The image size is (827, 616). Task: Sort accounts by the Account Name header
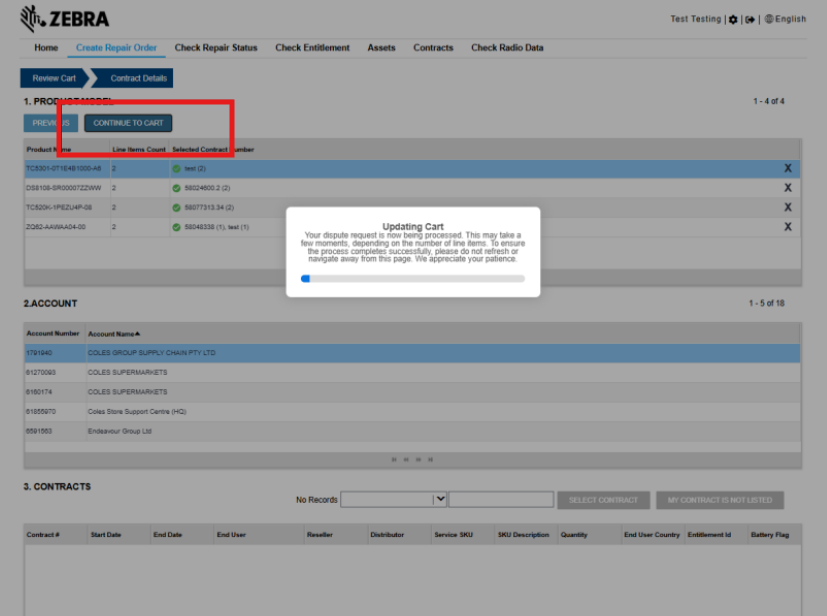[x=114, y=334]
